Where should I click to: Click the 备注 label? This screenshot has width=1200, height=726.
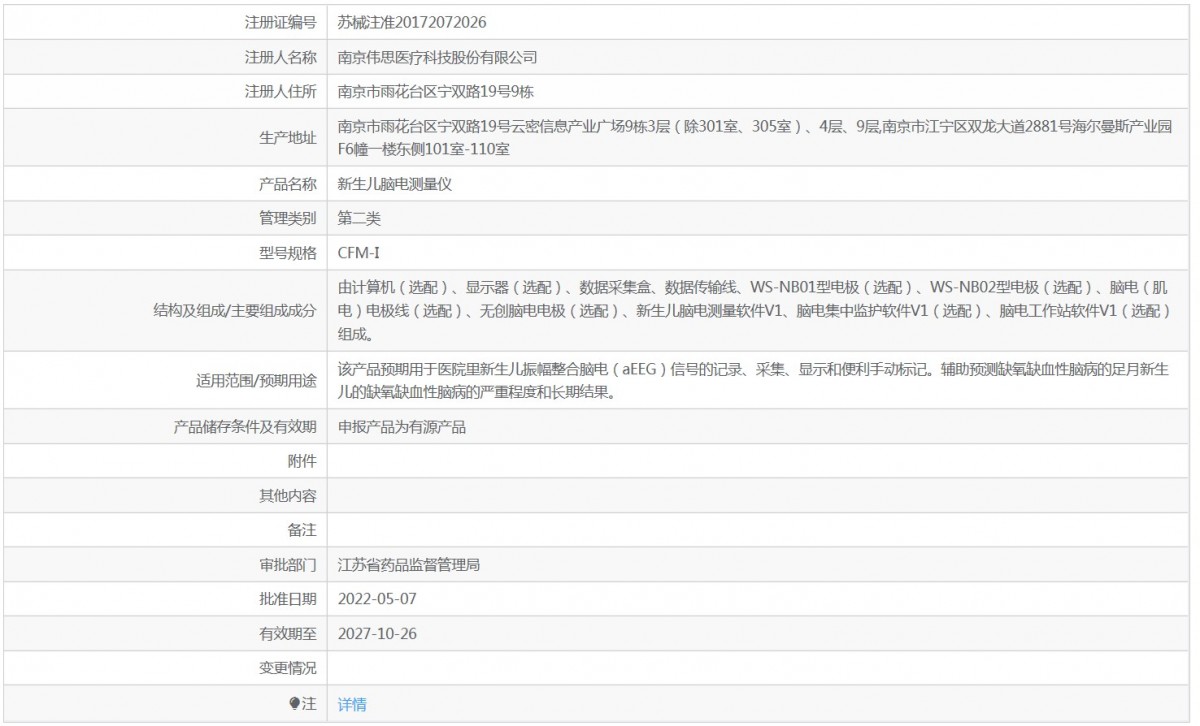[302, 530]
